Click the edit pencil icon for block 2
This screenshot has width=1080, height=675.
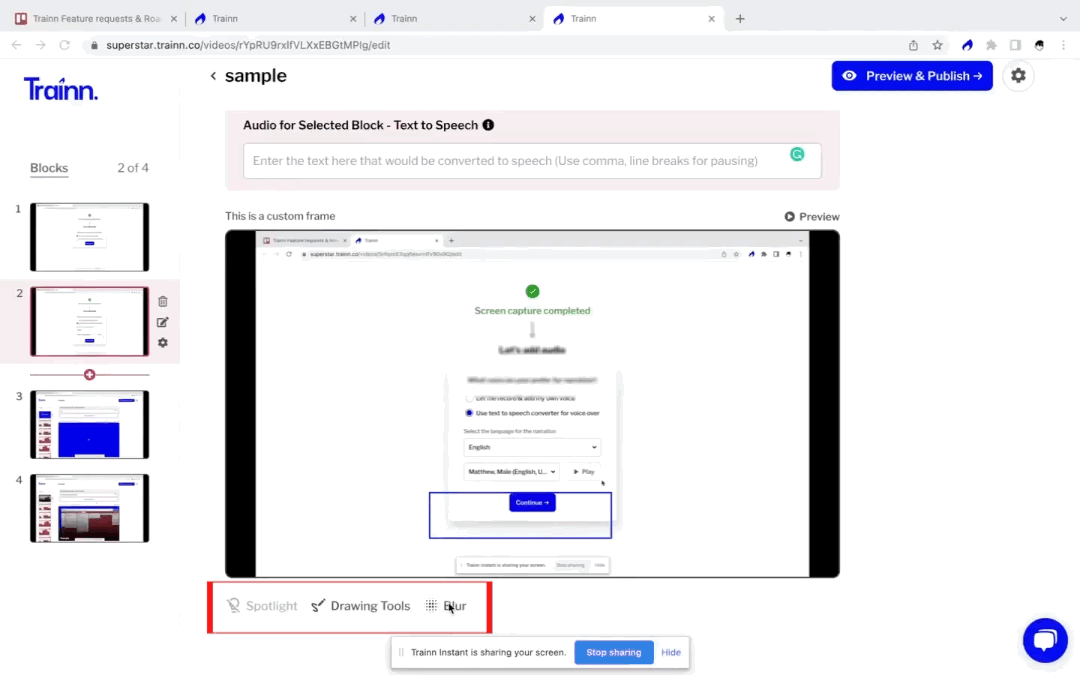tap(163, 322)
